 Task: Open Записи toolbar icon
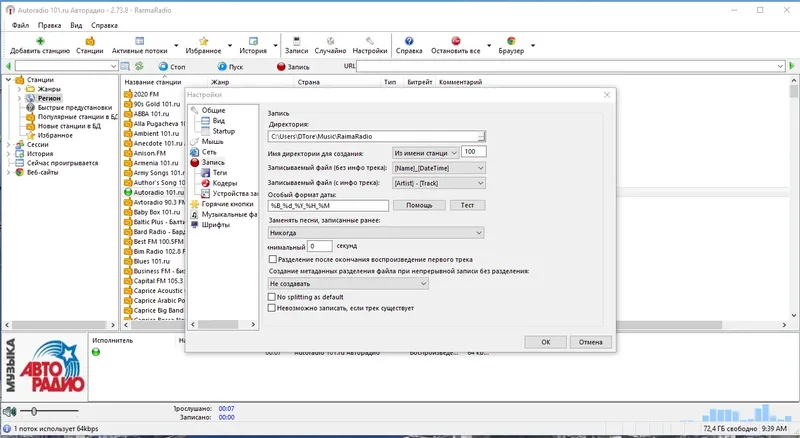[x=296, y=41]
